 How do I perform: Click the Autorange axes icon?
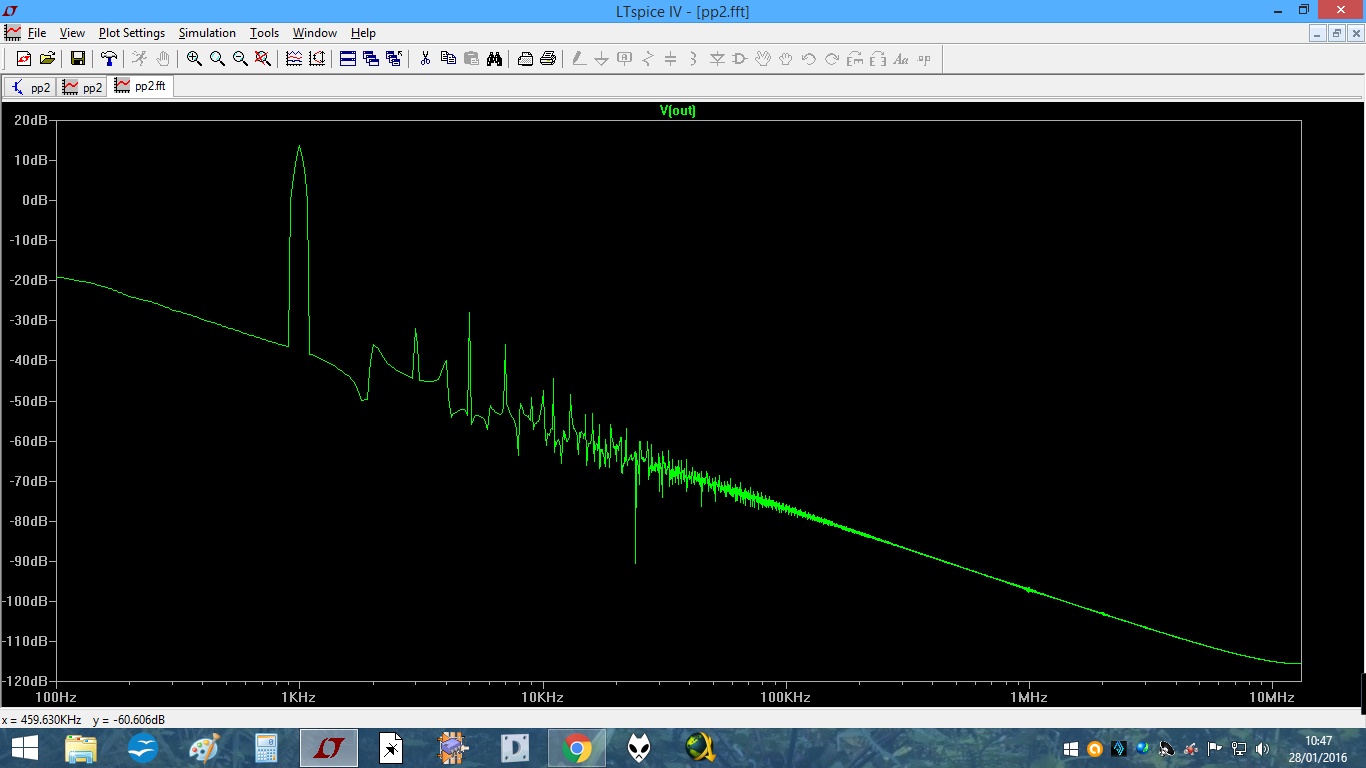pos(317,59)
